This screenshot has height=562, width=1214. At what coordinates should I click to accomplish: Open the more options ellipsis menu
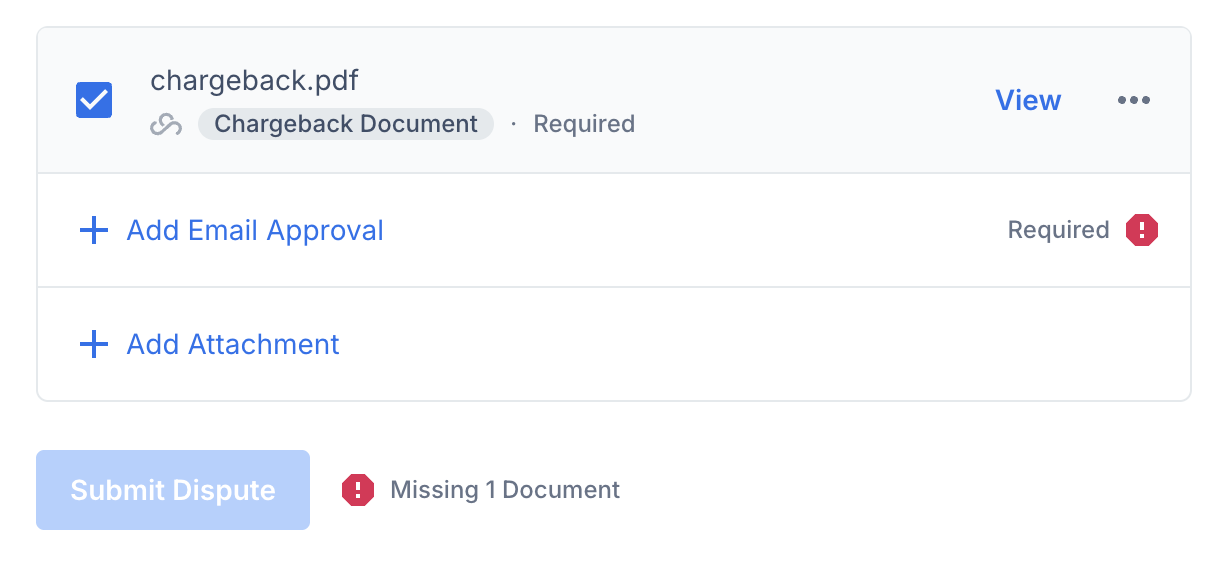1133,100
